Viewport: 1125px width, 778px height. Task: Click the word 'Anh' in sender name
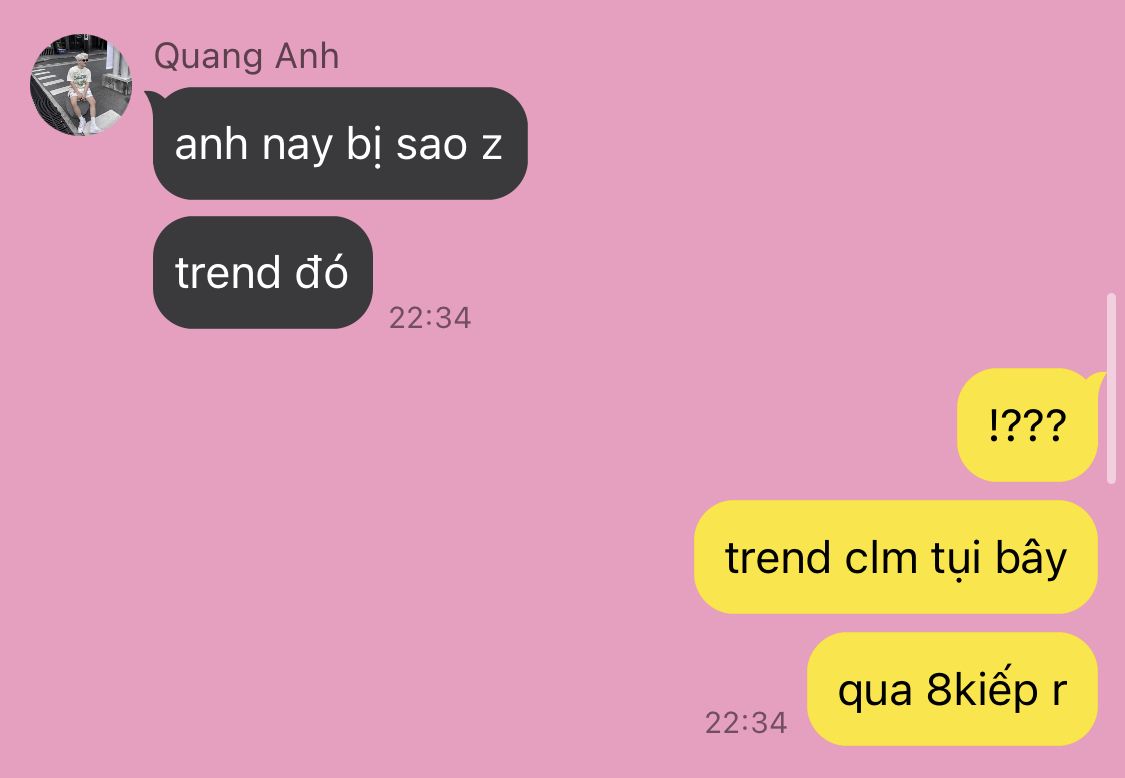[307, 57]
